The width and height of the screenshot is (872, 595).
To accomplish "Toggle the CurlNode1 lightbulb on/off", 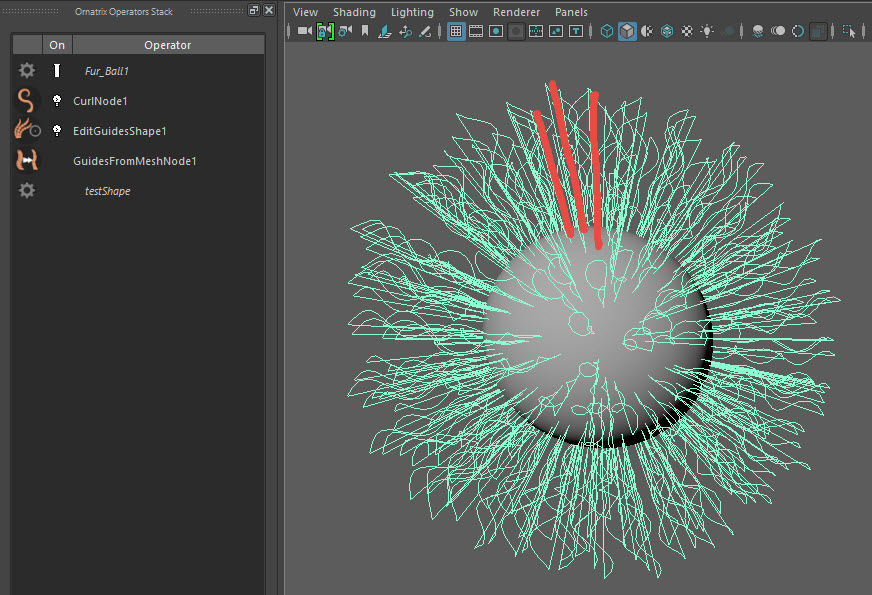I will 57,101.
